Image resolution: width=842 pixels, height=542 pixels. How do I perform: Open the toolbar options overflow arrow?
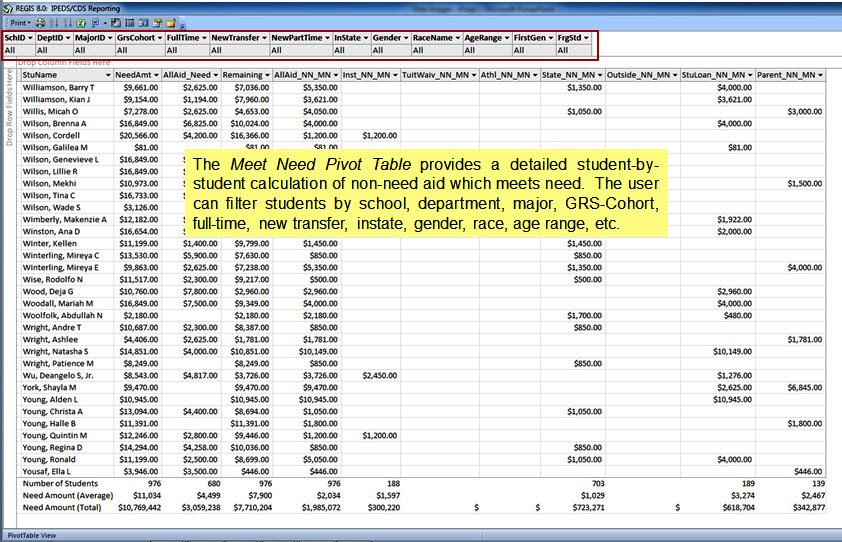(x=183, y=25)
